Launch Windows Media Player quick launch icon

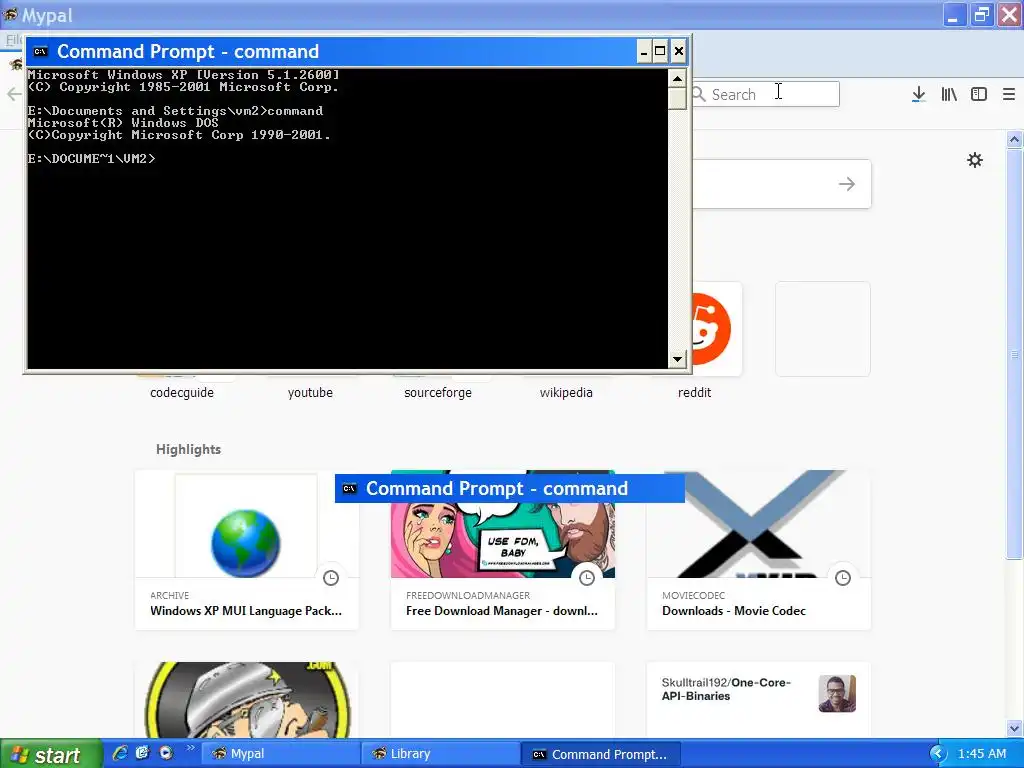point(166,753)
